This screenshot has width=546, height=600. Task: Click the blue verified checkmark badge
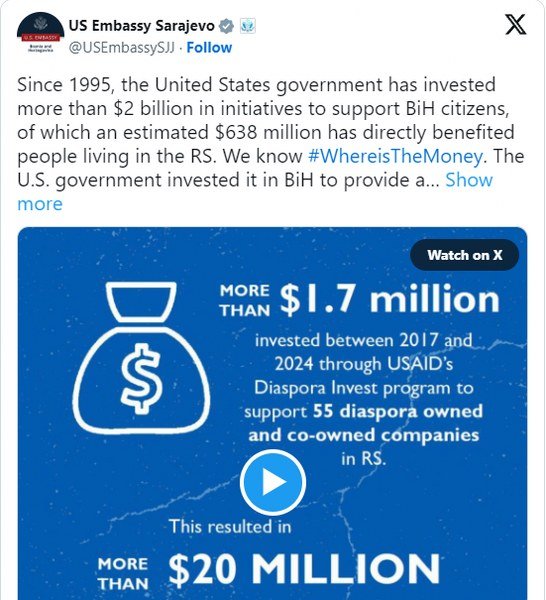(226, 26)
